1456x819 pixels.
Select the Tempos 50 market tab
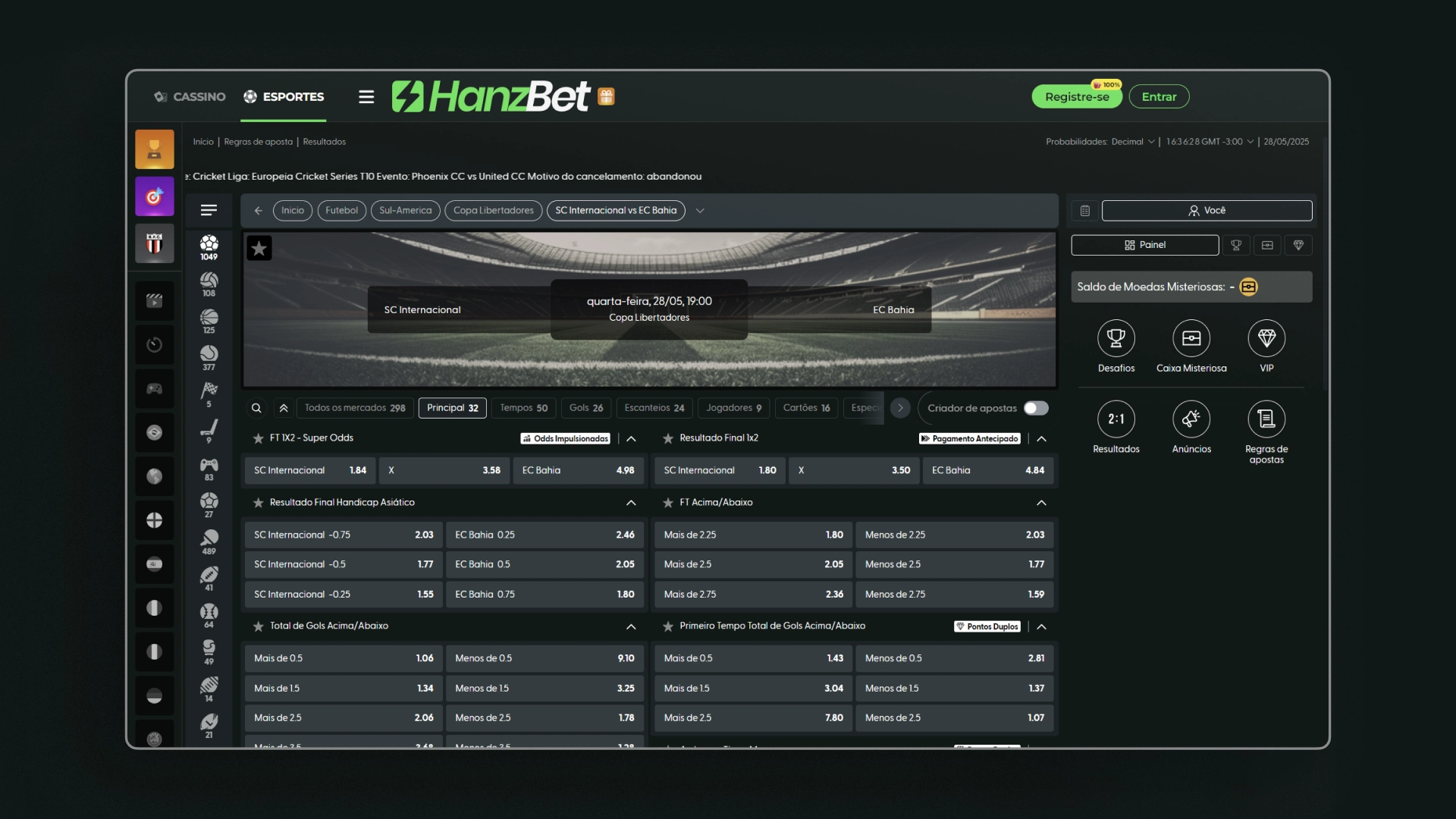(524, 408)
